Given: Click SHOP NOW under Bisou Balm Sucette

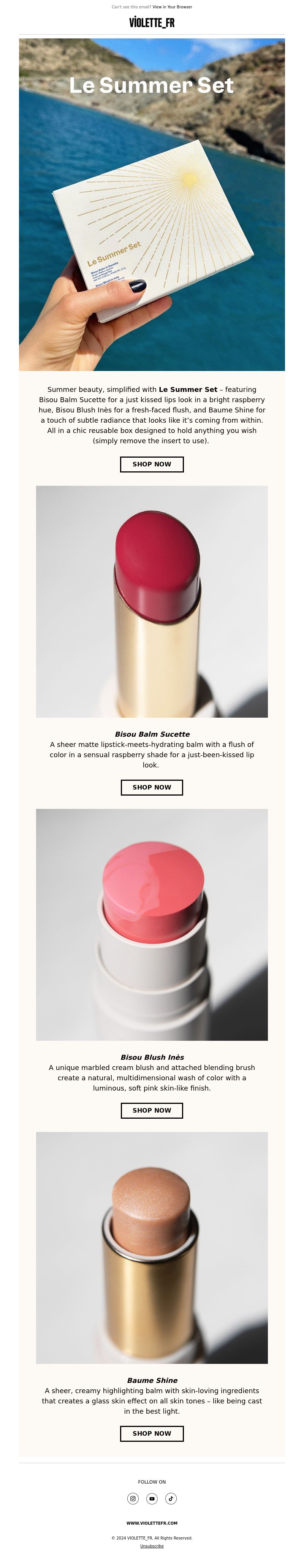Looking at the screenshot, I should (152, 787).
